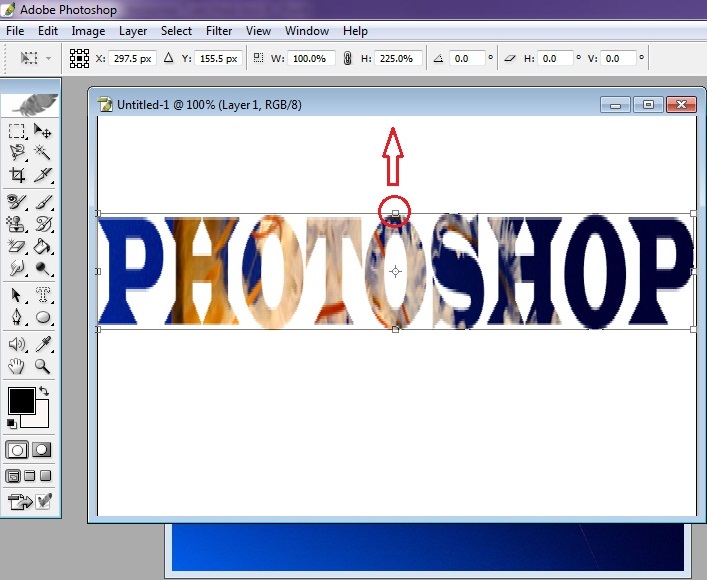Select the Path Selection arrow tool
Viewport: 707px width, 580px height.
17,295
